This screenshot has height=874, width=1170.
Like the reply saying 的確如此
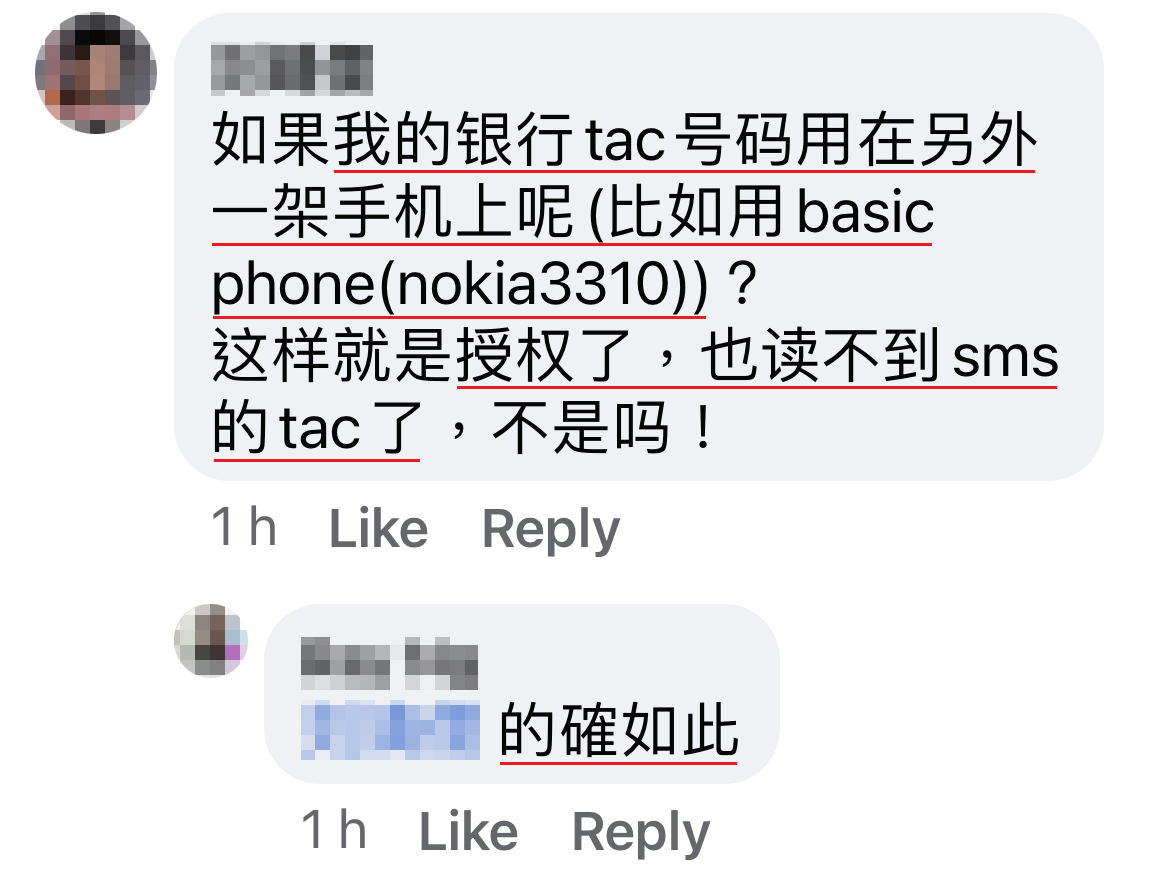(x=469, y=831)
